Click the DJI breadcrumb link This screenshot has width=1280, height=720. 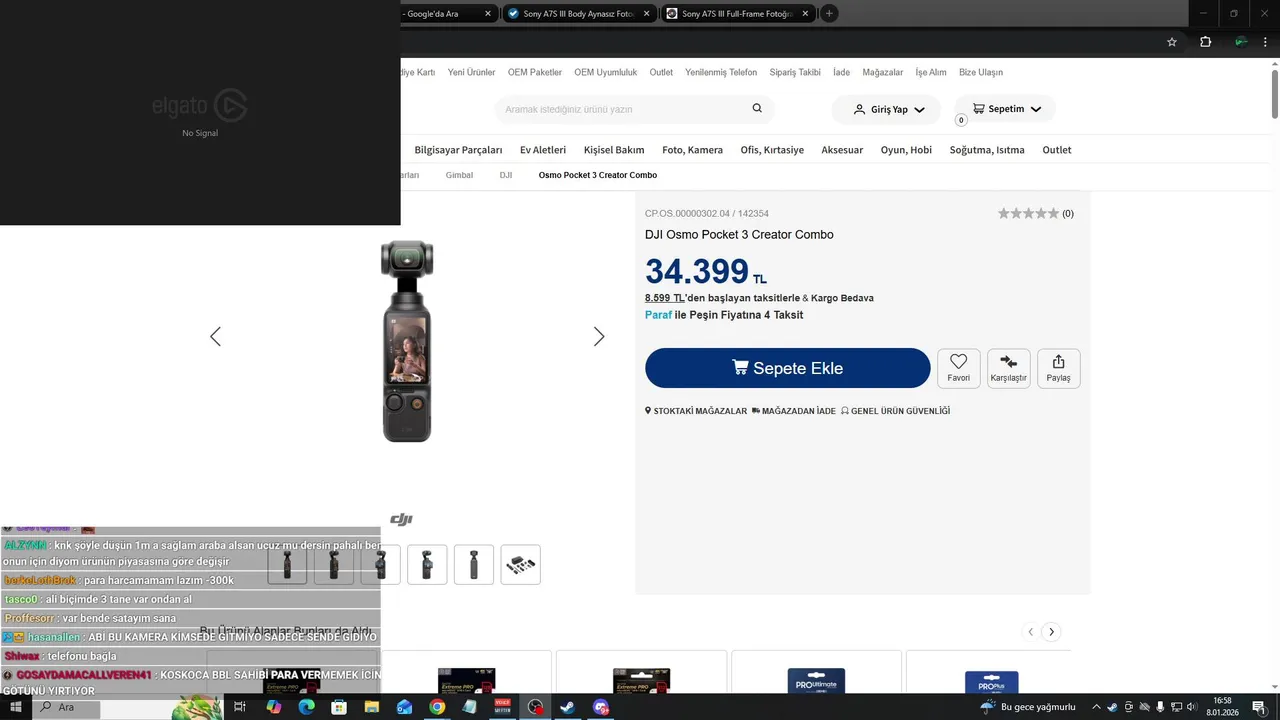pyautogui.click(x=506, y=175)
